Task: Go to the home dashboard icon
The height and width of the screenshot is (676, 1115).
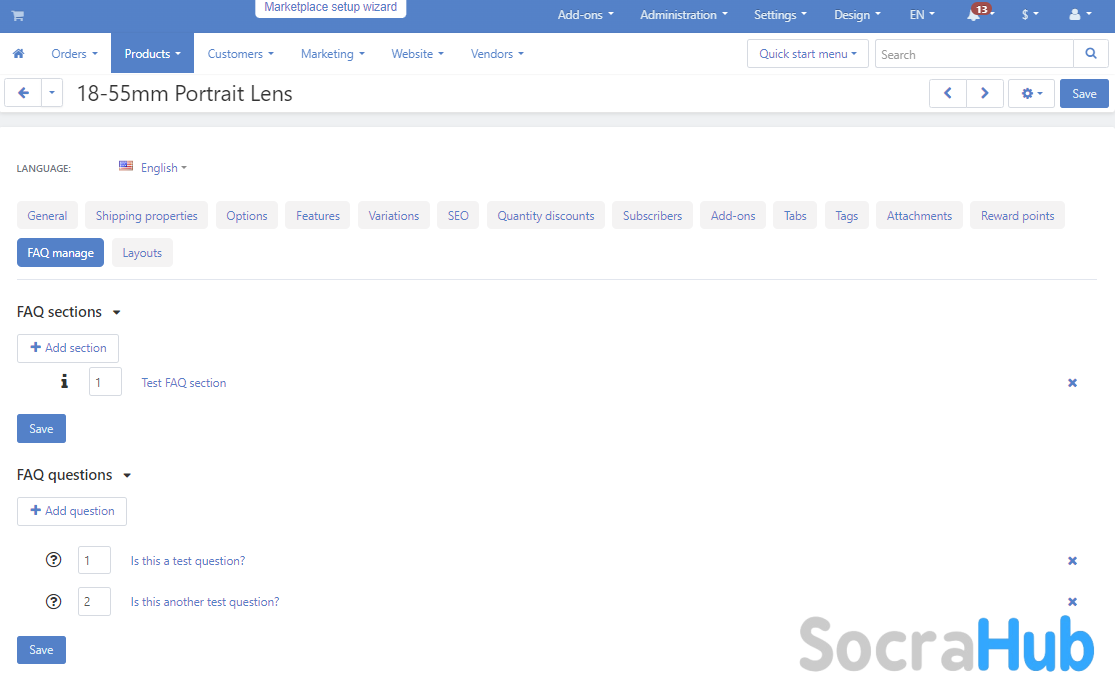Action: [18, 54]
